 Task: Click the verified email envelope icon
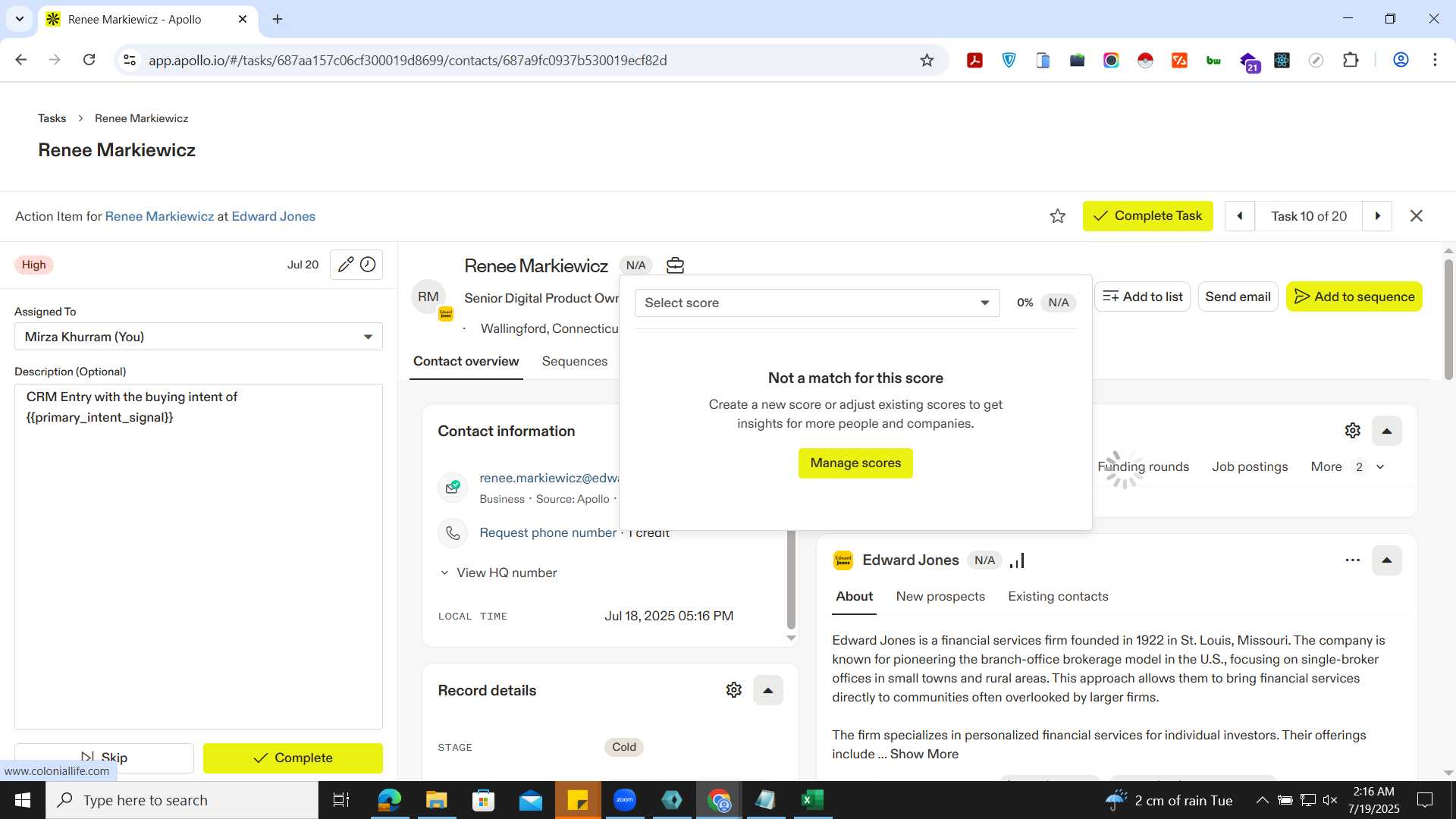453,487
